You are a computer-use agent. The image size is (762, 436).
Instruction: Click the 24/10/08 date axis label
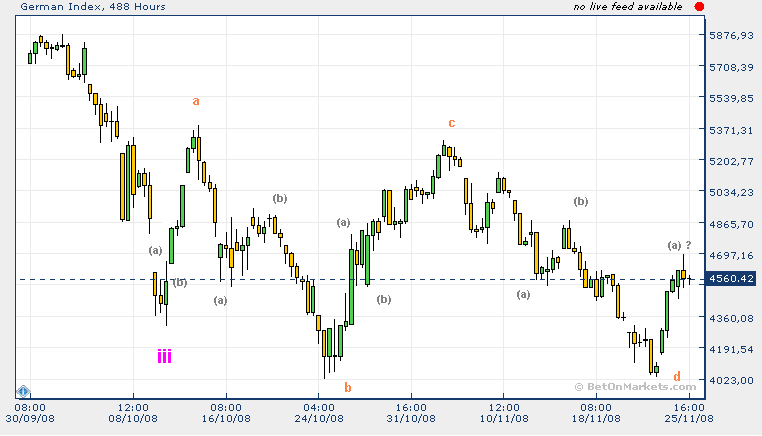click(319, 419)
